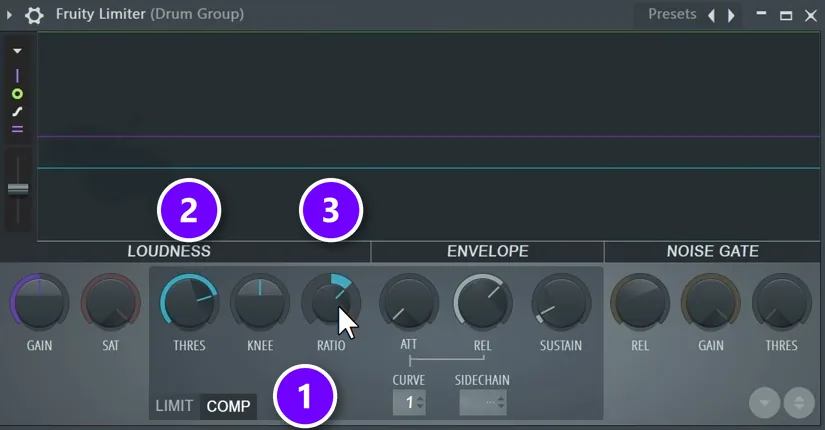Click the CURVE value box
This screenshot has width=825, height=430.
[409, 403]
